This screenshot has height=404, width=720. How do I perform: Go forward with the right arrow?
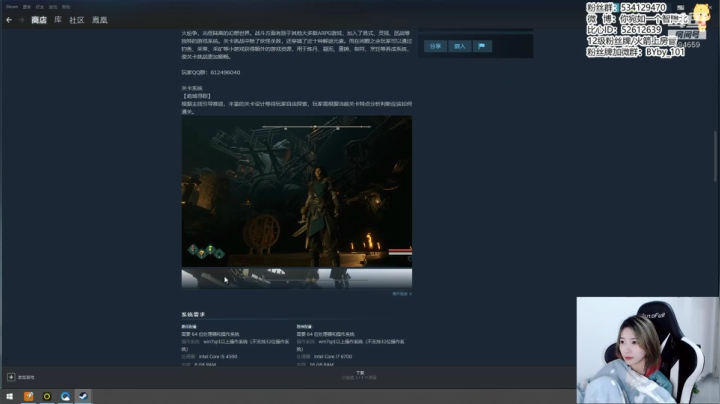[x=21, y=20]
